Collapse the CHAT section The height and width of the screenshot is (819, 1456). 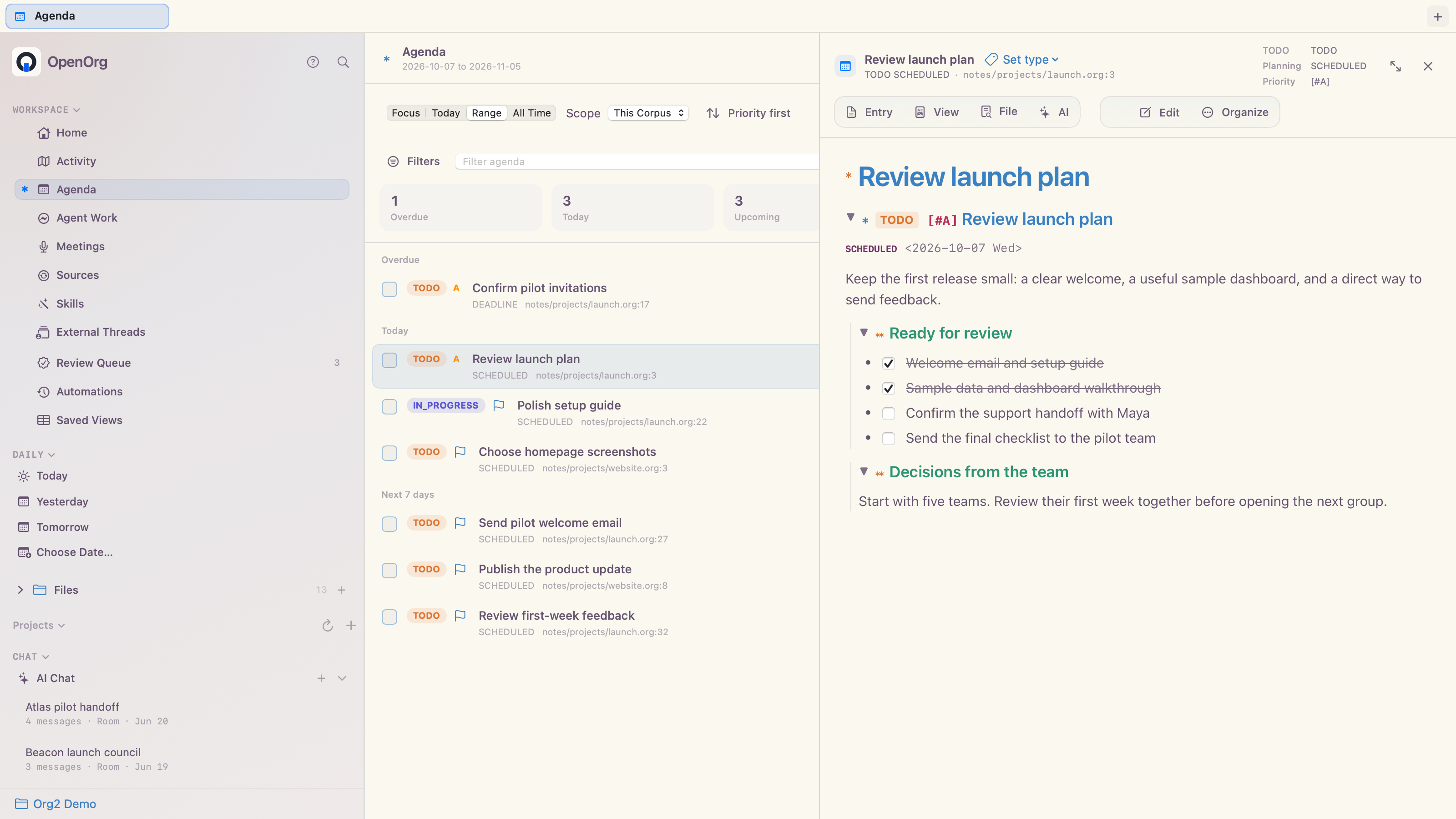tap(31, 657)
